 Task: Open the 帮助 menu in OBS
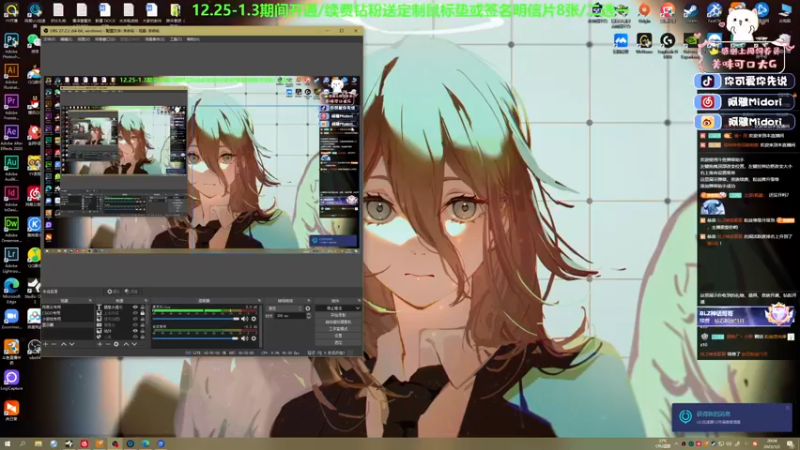(193, 39)
